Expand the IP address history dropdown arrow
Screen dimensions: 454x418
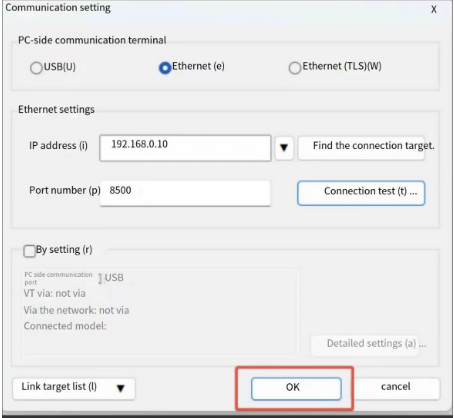[x=284, y=148]
